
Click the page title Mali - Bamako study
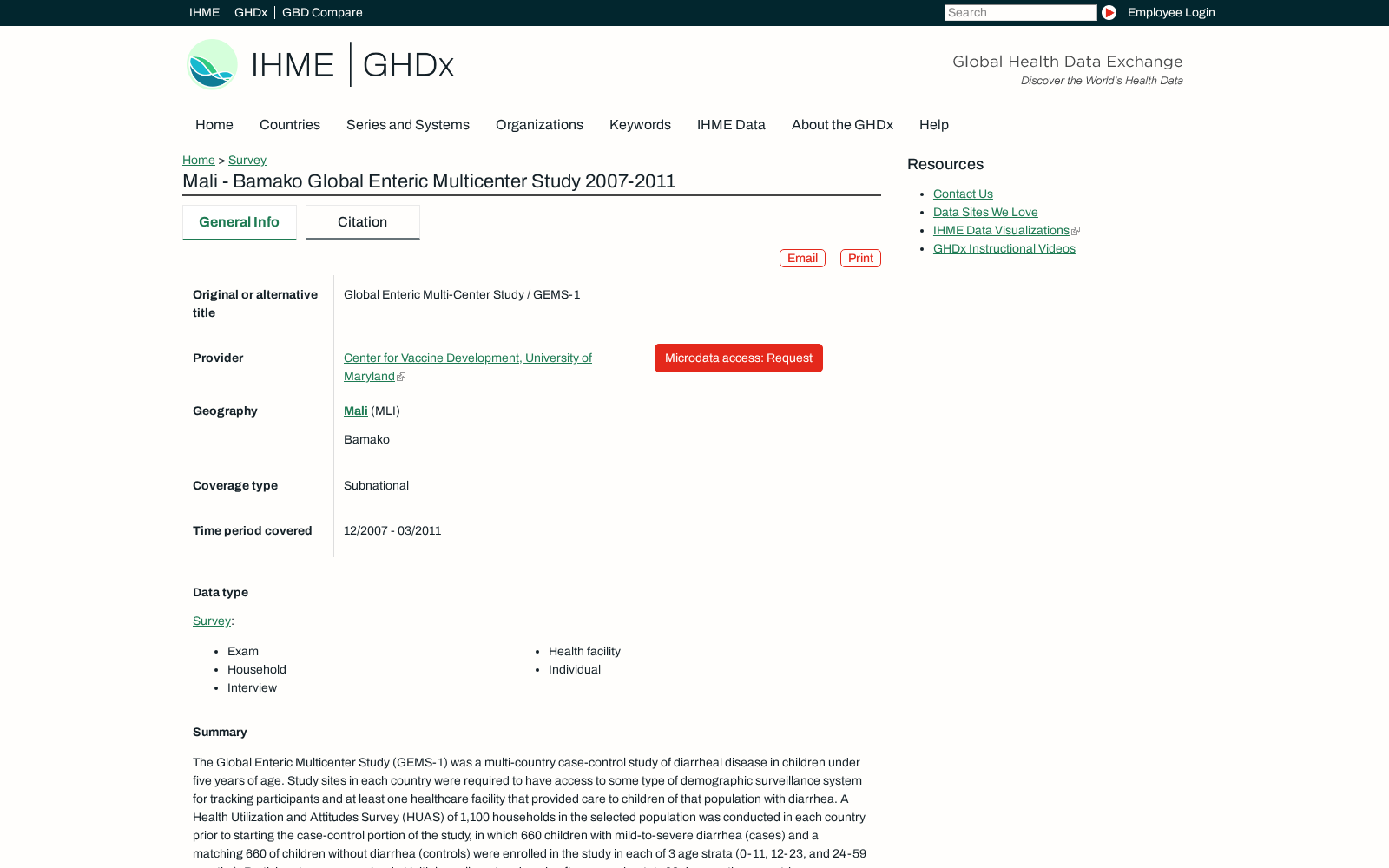click(x=429, y=181)
